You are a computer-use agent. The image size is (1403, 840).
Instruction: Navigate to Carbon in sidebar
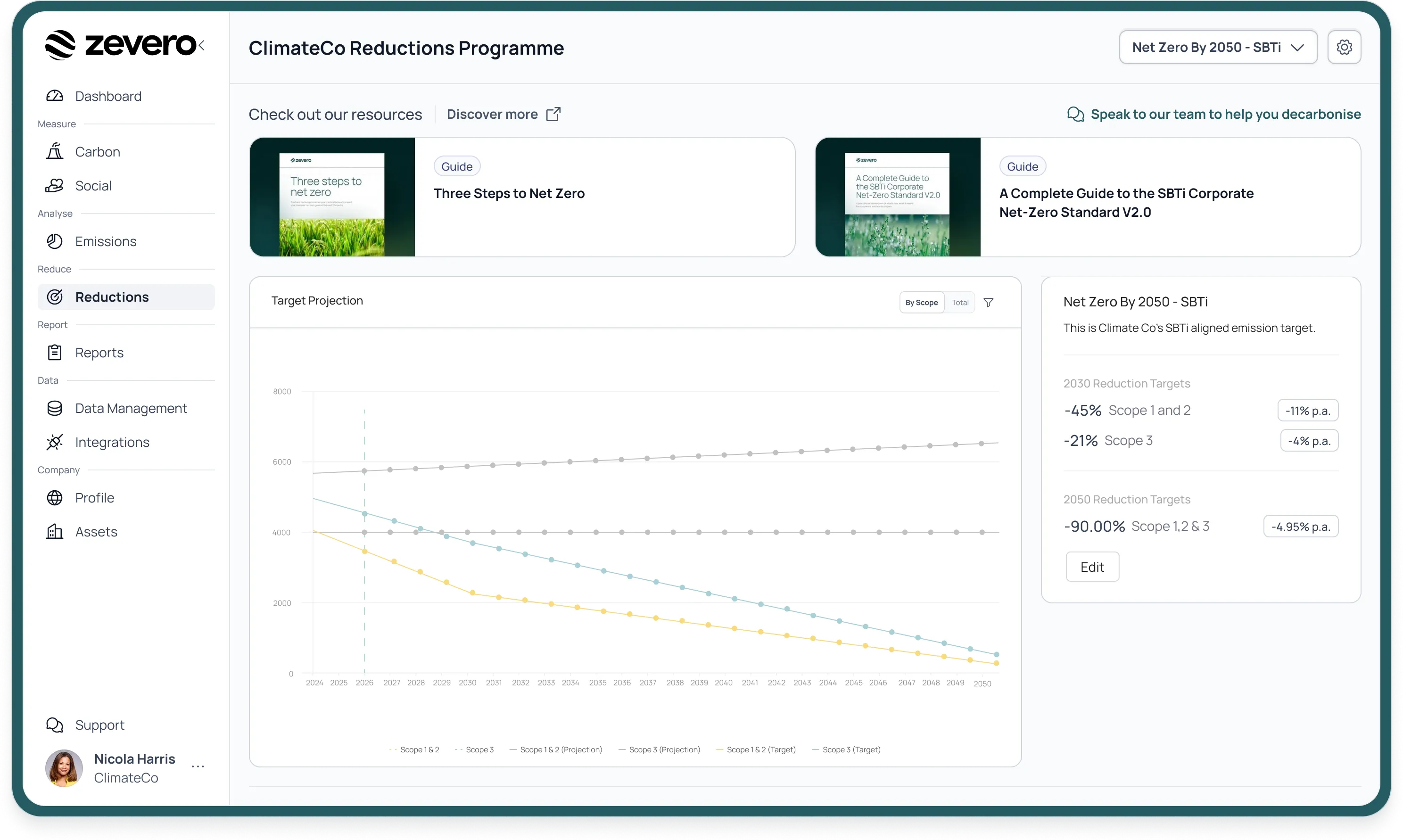[97, 152]
